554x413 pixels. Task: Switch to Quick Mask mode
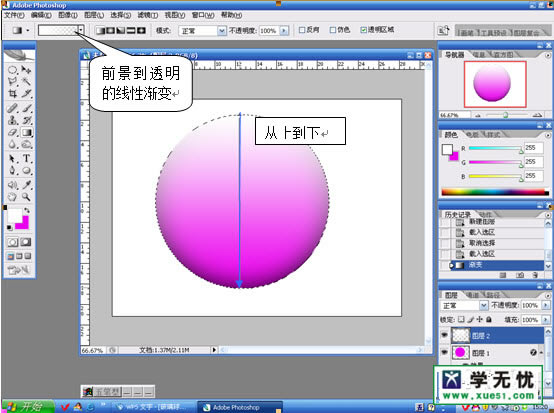tap(25, 242)
